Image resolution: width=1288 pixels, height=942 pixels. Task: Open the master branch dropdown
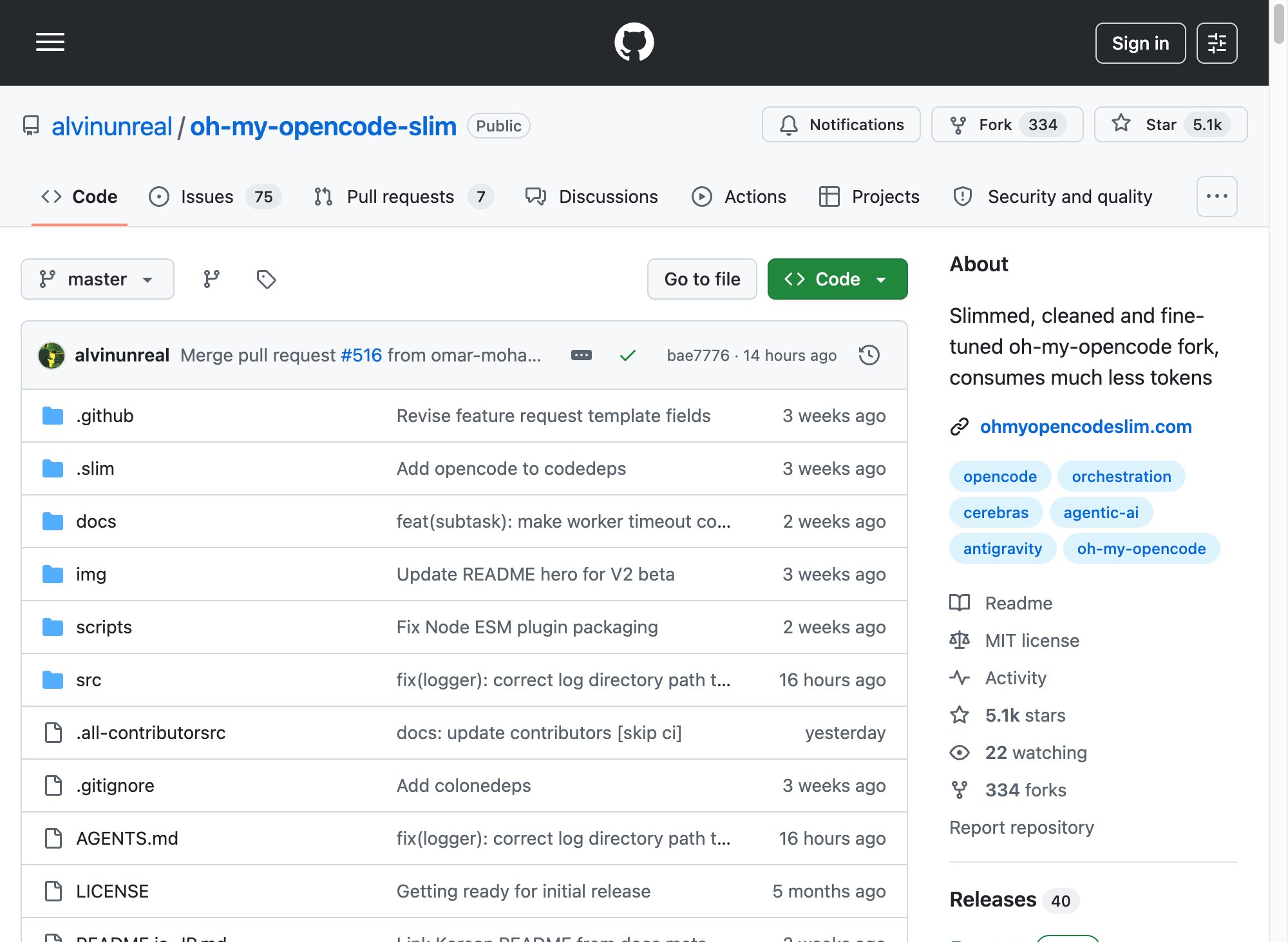97,279
